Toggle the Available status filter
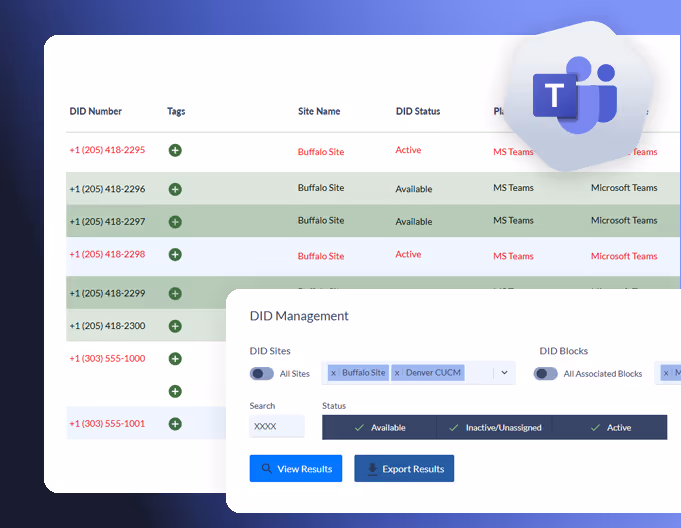The image size is (681, 528). (379, 428)
